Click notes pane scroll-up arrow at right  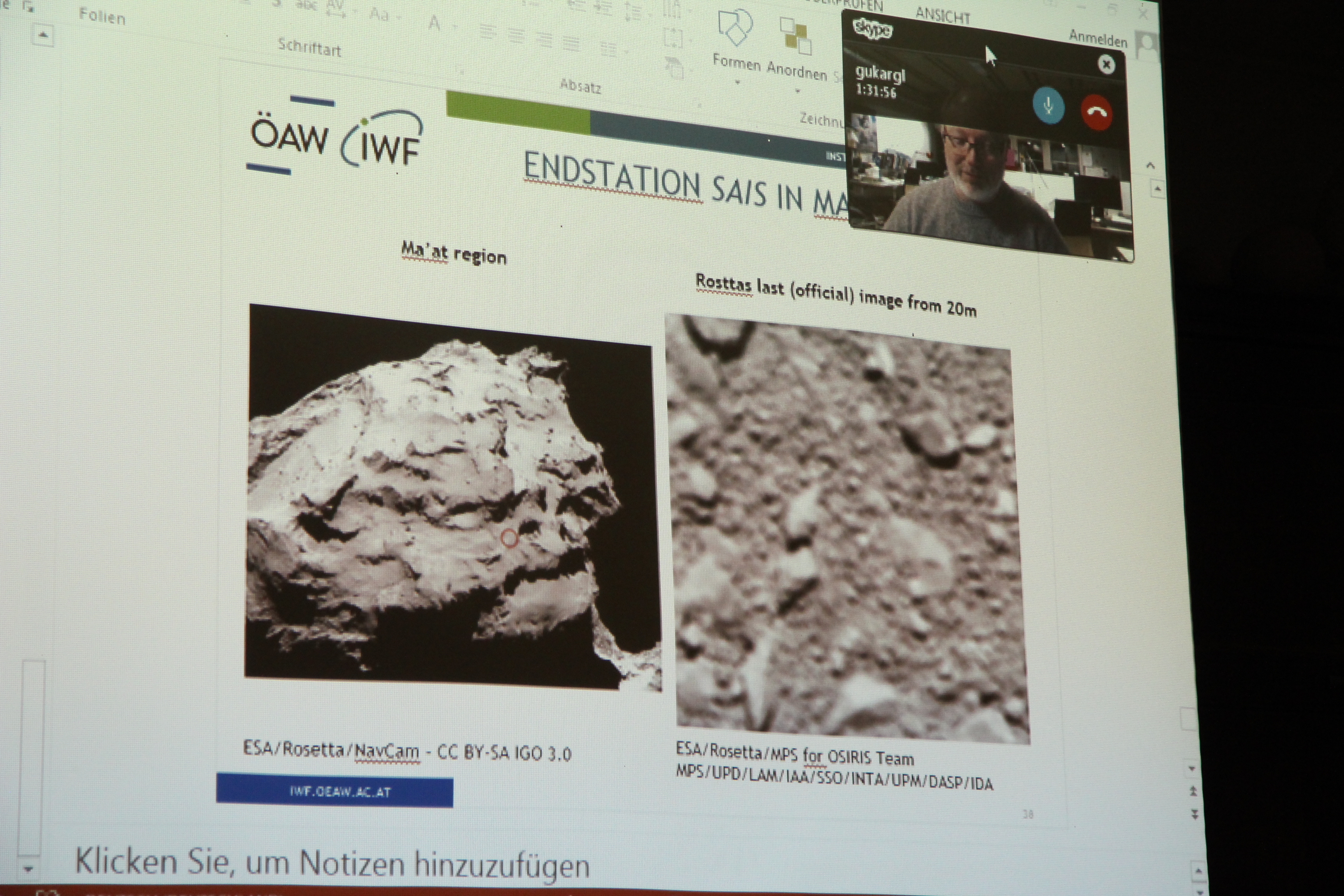point(1198,871)
